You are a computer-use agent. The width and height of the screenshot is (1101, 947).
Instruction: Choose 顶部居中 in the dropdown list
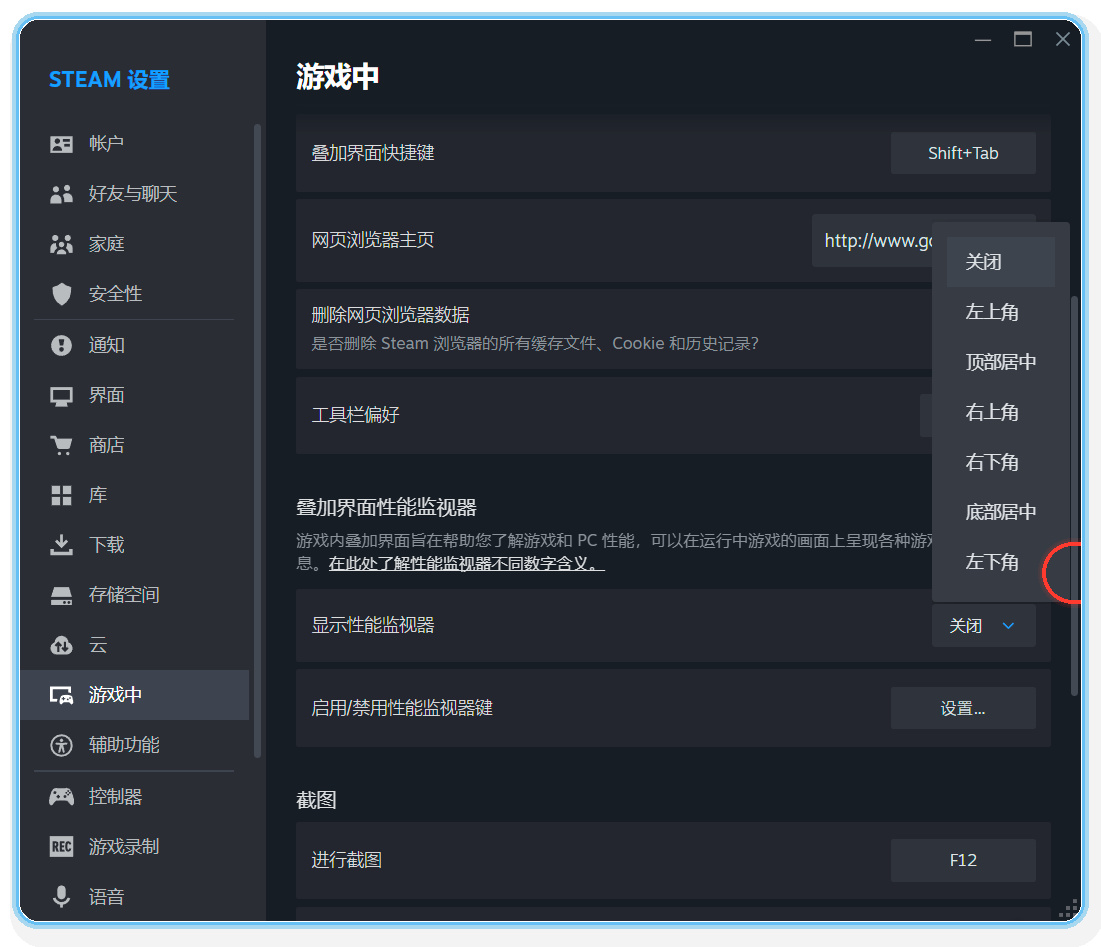coord(1001,362)
